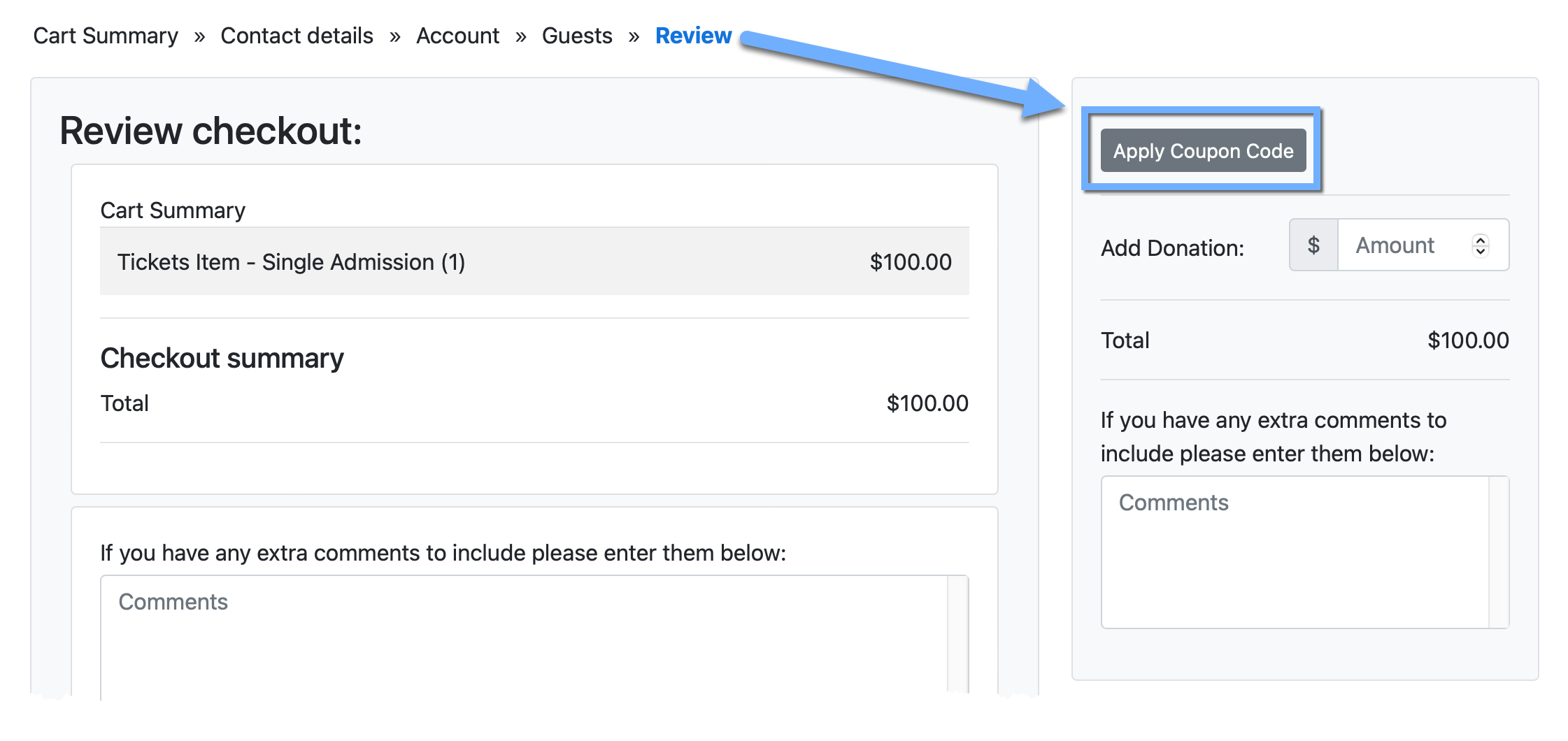The image size is (1568, 741).
Task: Click the sidebar Comments text area
Action: click(x=1294, y=552)
